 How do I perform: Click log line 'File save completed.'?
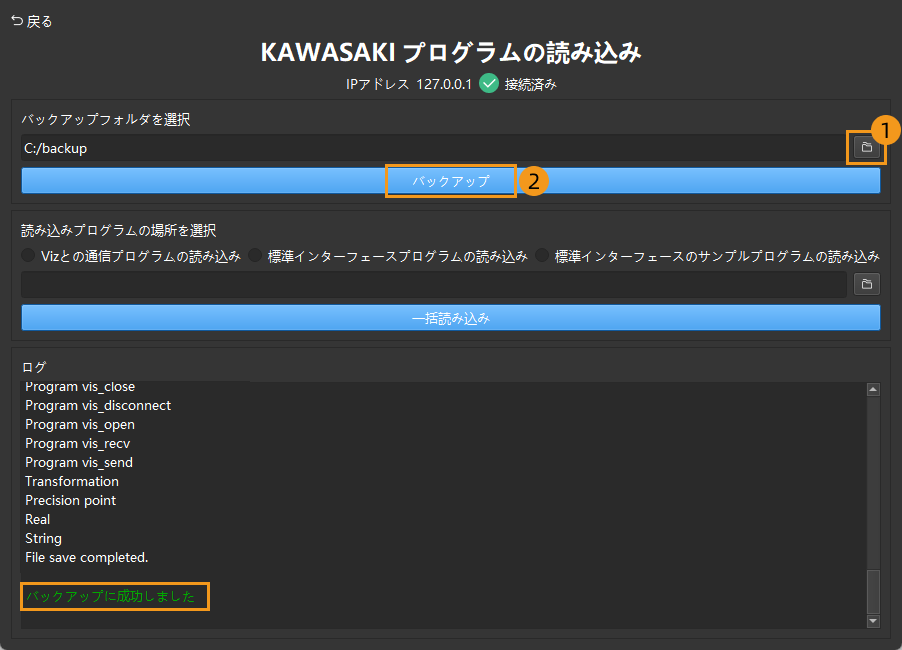(x=86, y=557)
